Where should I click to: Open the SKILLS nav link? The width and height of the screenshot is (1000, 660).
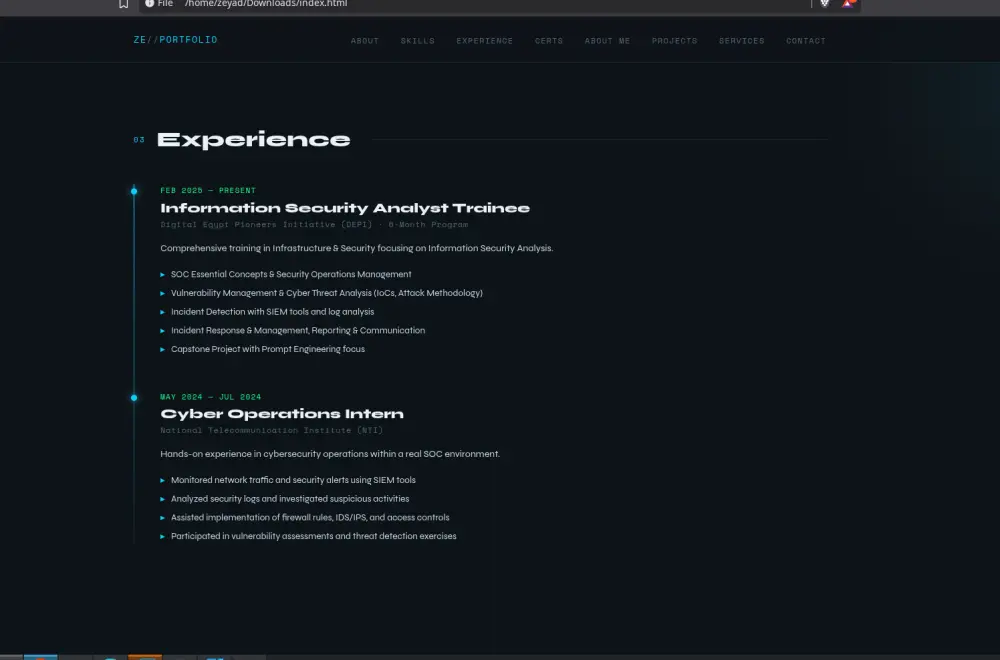tap(418, 41)
